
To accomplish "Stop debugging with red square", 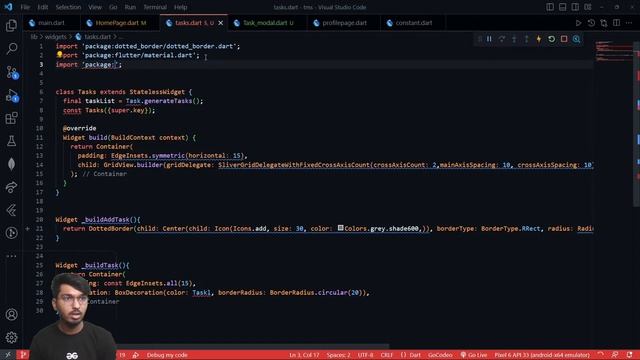I will (564, 39).
